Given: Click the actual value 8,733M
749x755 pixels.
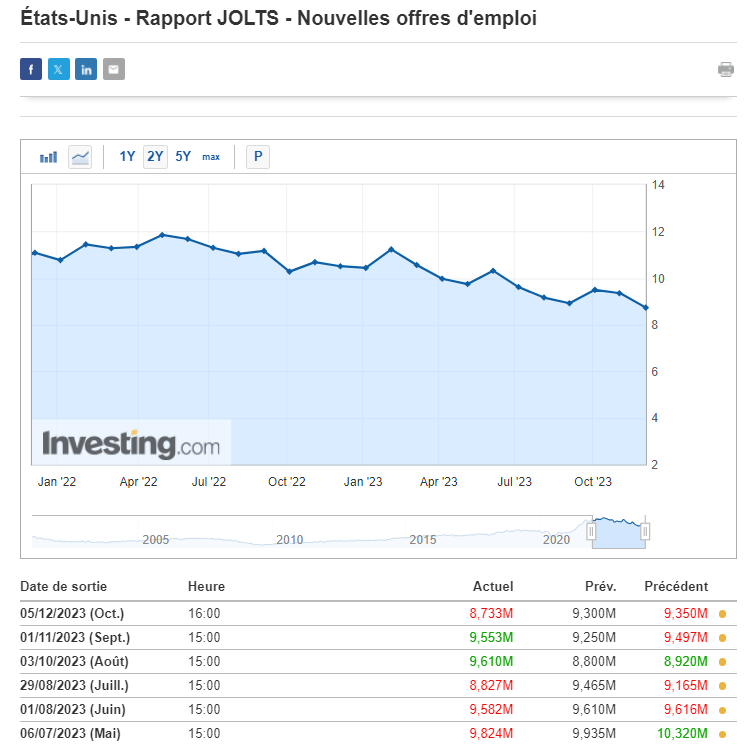Looking at the screenshot, I should (x=491, y=613).
